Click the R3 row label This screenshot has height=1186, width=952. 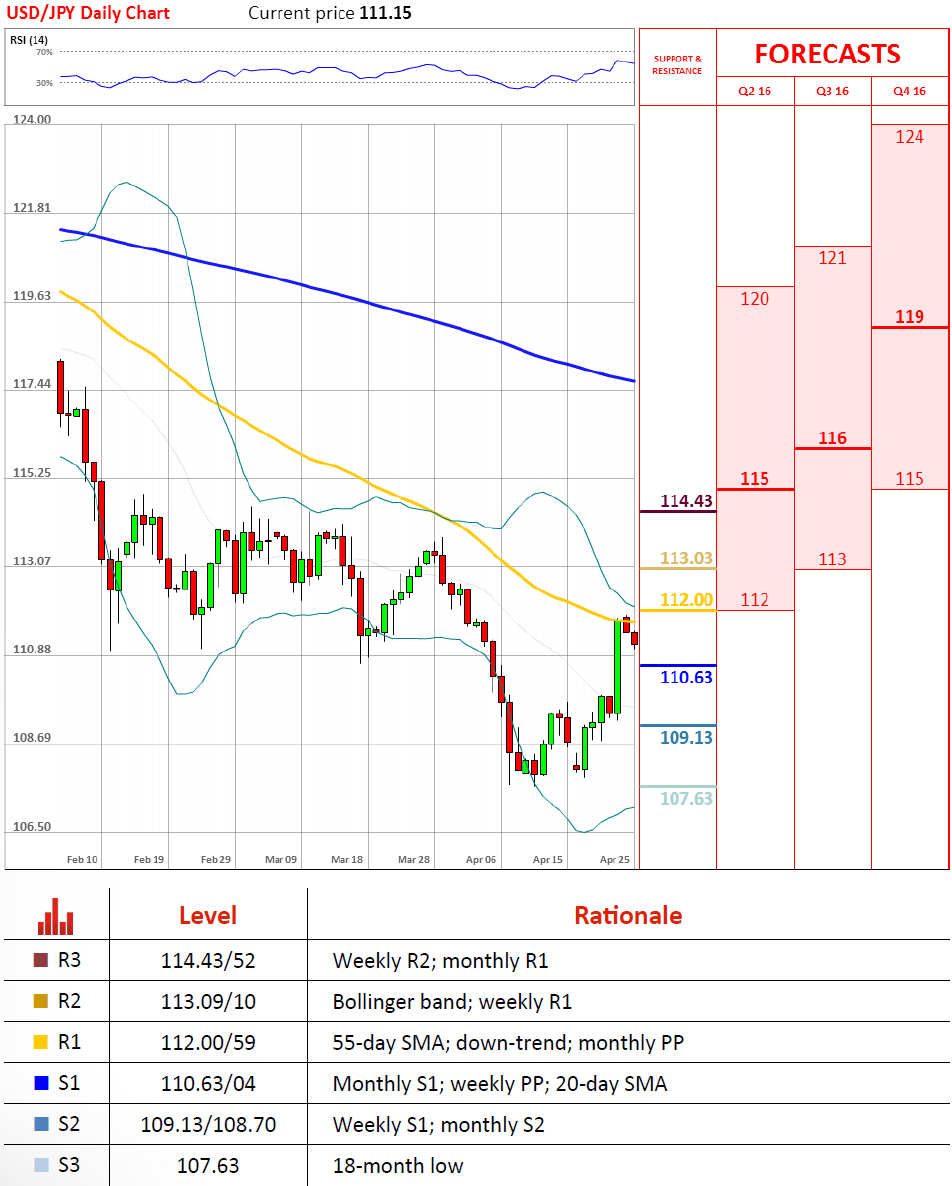pyautogui.click(x=69, y=960)
